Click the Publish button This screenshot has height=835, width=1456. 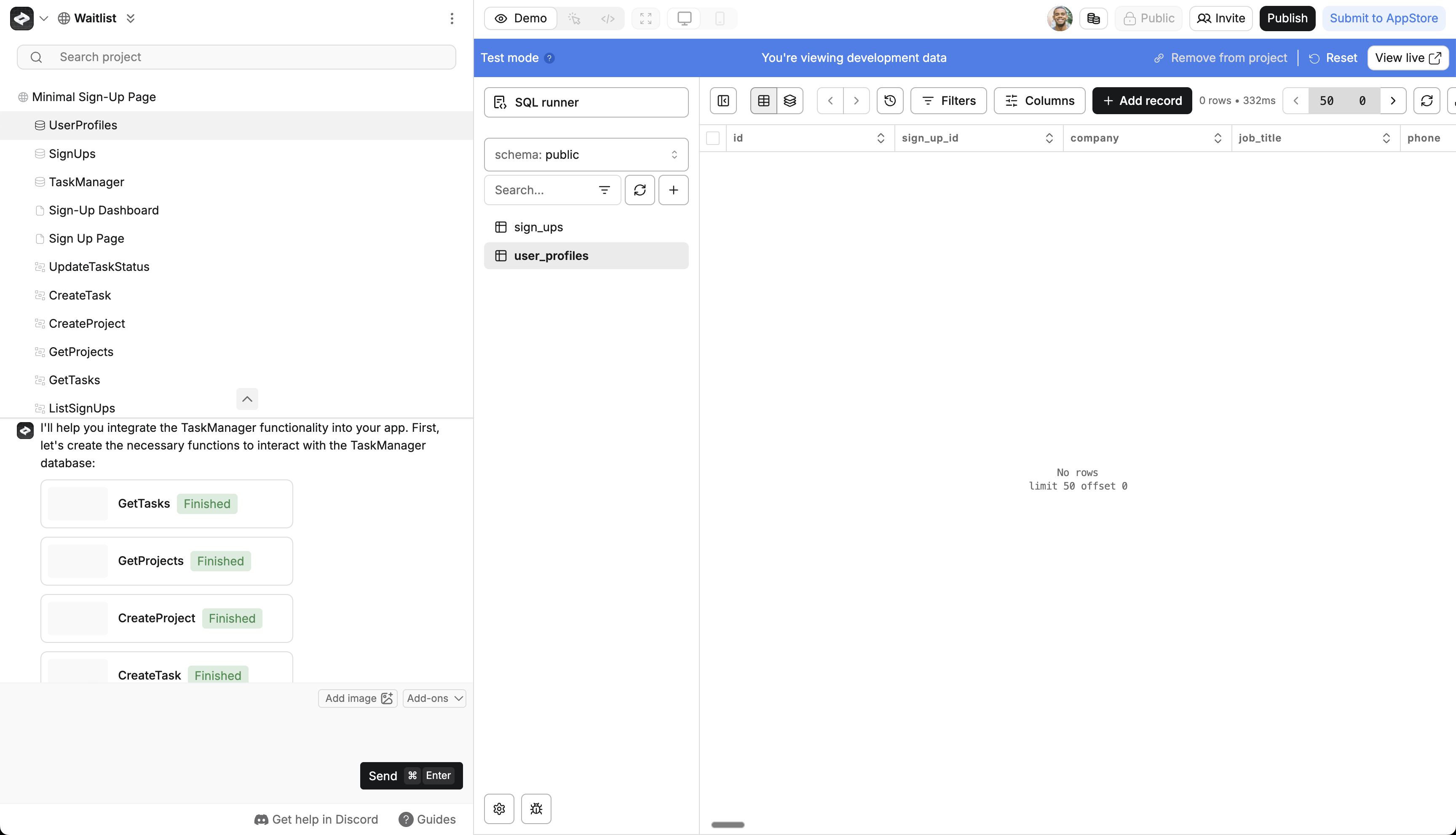(x=1287, y=19)
